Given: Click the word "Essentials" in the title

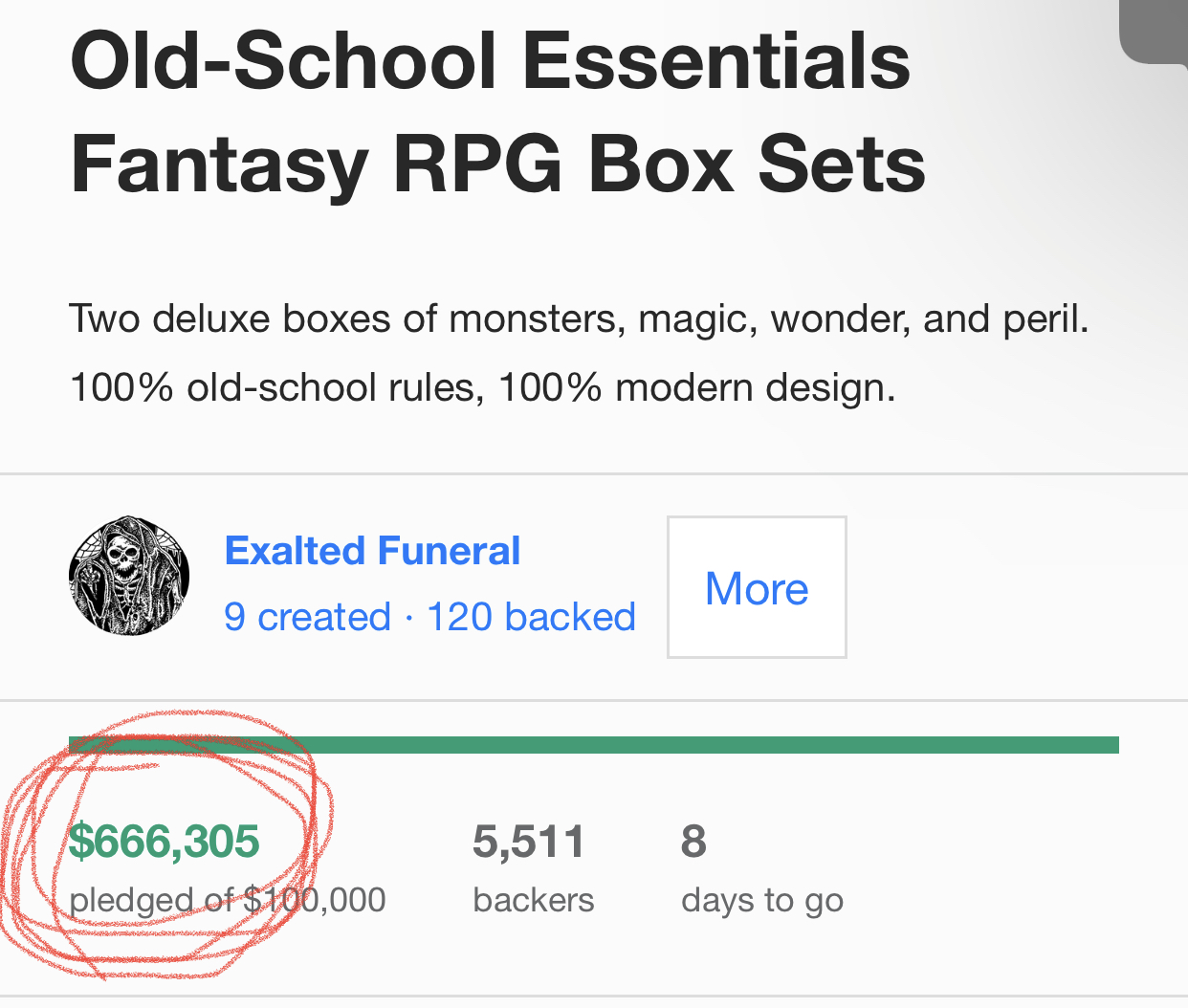Looking at the screenshot, I should tap(715, 61).
